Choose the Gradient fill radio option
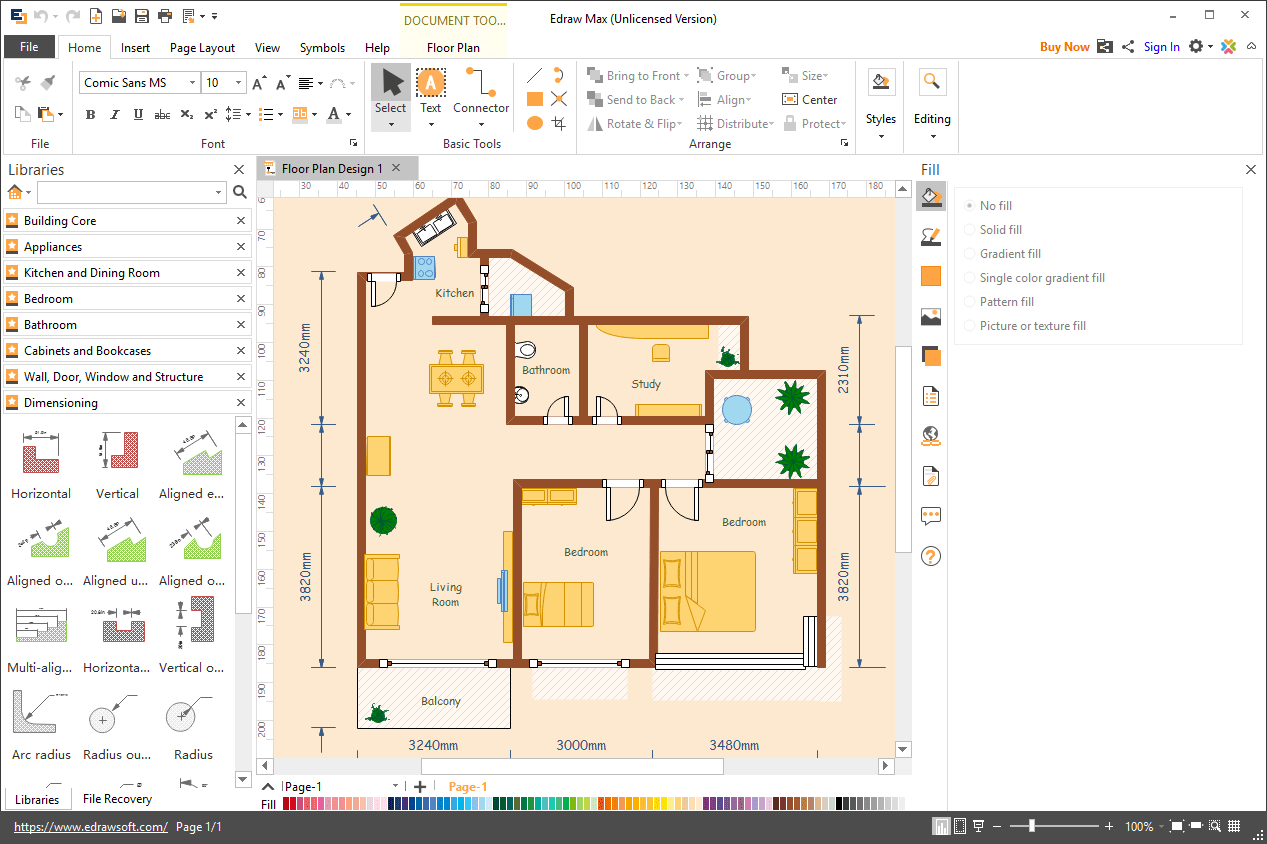1267x844 pixels. coord(969,254)
